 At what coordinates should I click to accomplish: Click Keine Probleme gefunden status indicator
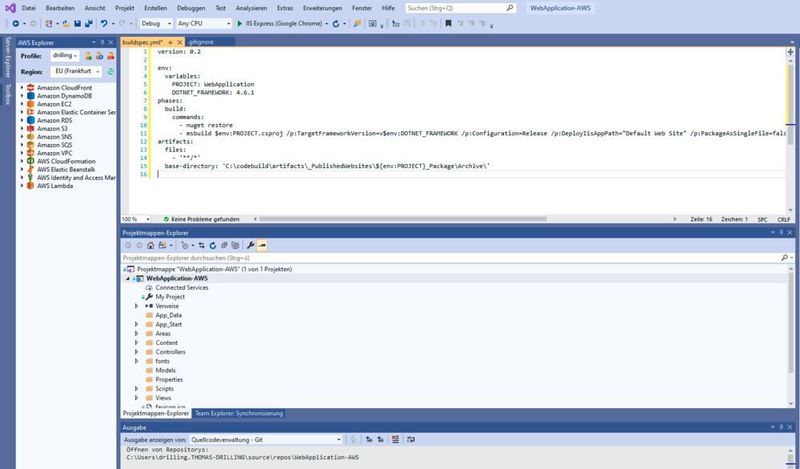point(202,219)
